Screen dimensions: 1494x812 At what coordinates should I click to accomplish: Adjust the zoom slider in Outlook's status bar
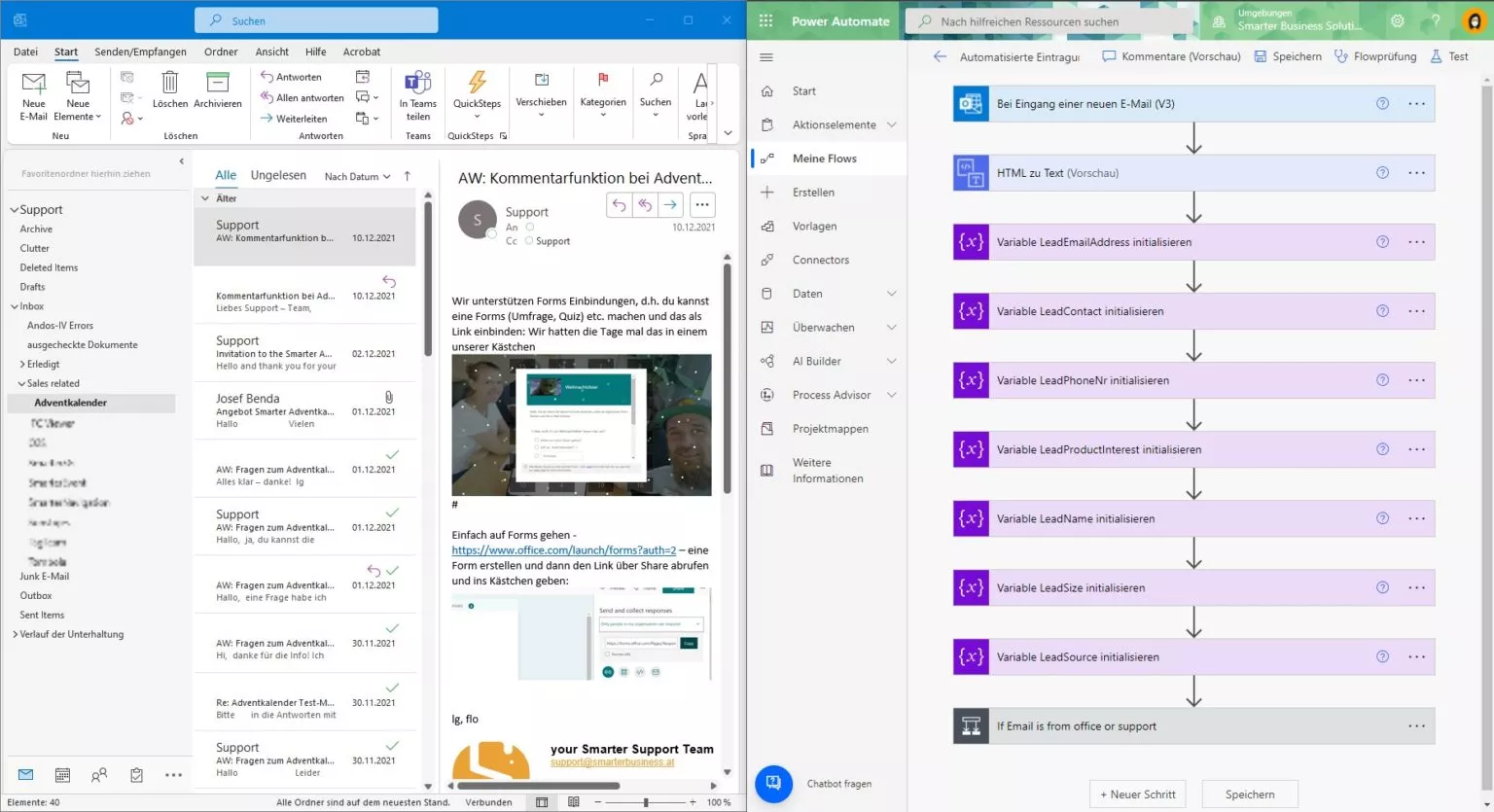coord(645,802)
